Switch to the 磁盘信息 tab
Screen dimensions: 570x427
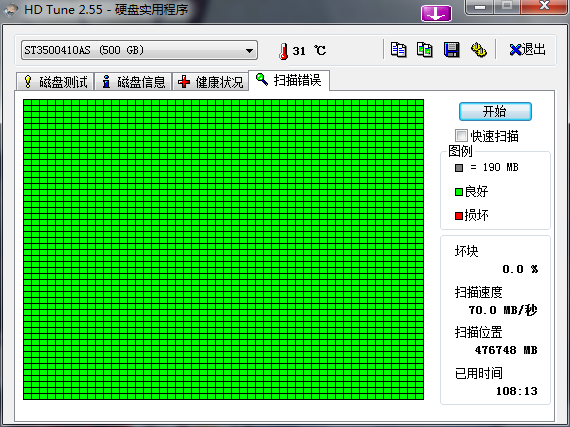133,81
